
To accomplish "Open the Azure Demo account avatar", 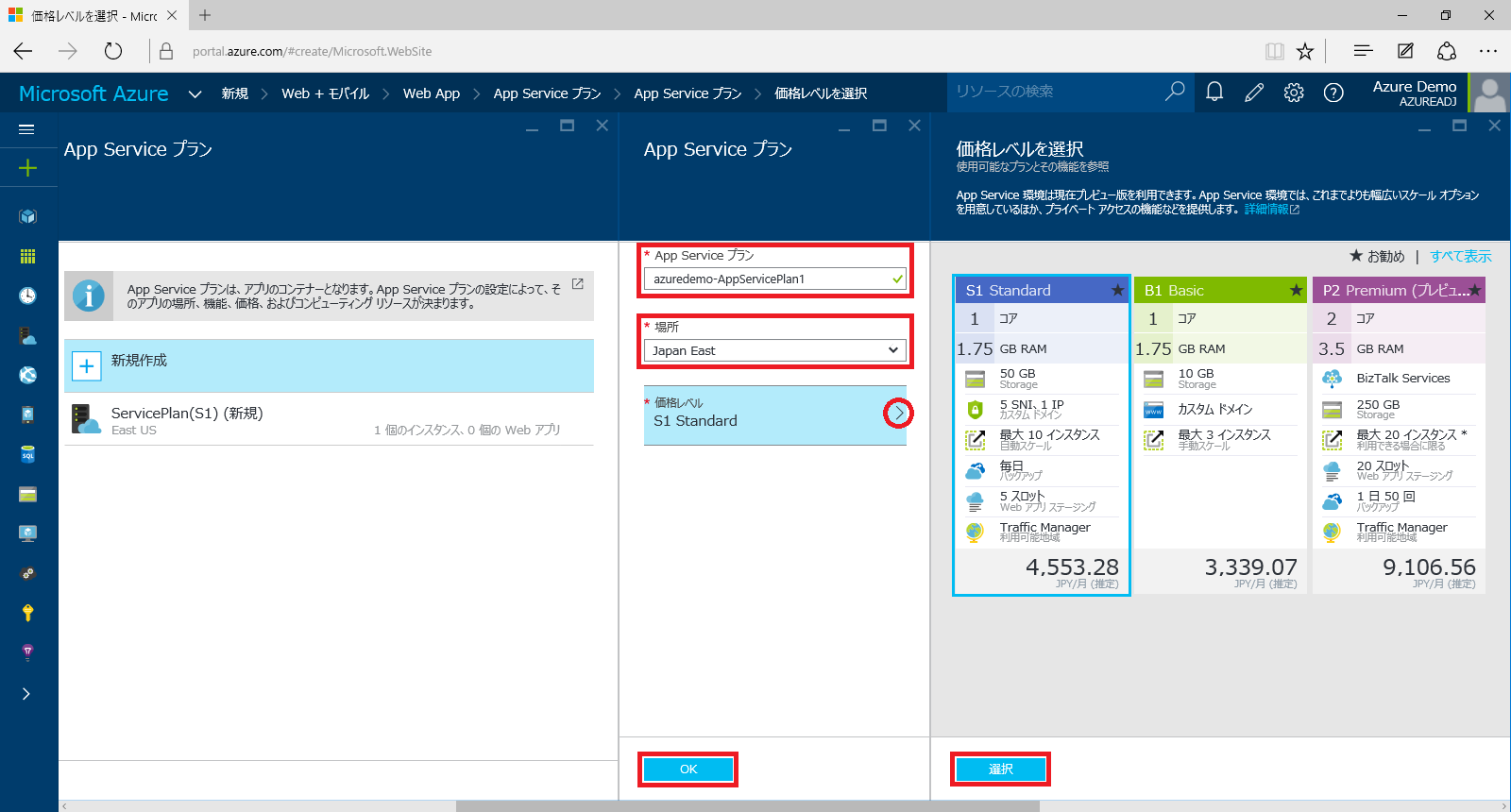I will point(1490,93).
